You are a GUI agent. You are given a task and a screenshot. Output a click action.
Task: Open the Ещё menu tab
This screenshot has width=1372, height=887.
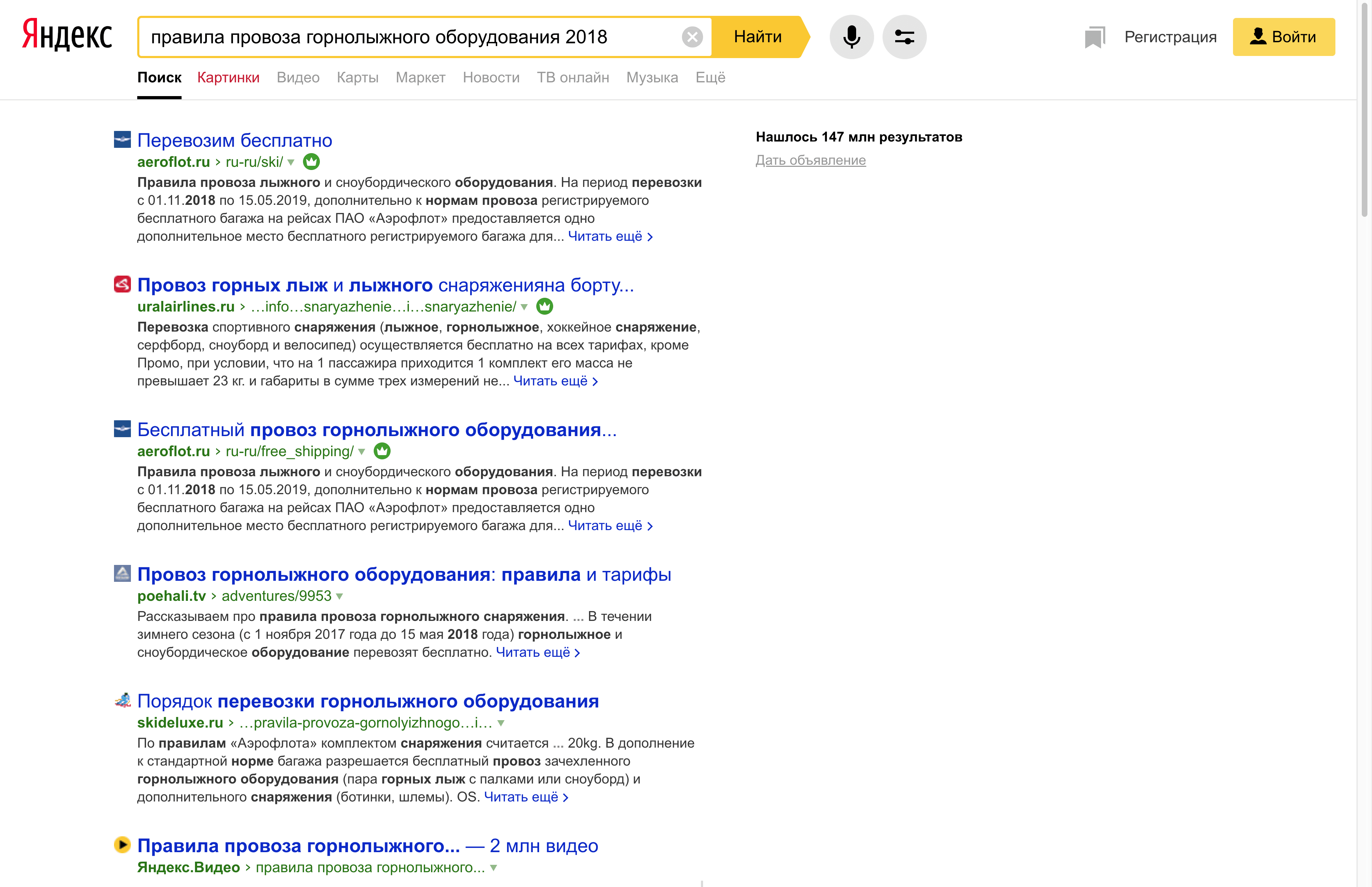click(x=710, y=78)
